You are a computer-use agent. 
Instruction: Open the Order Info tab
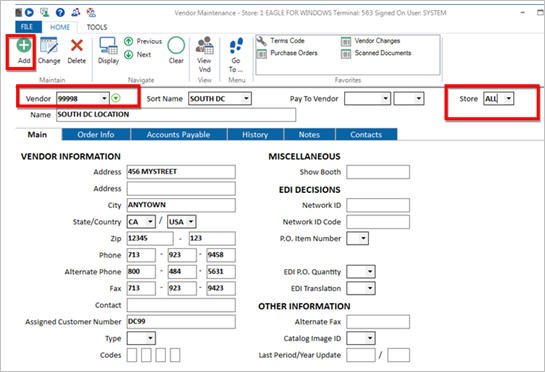pos(96,135)
